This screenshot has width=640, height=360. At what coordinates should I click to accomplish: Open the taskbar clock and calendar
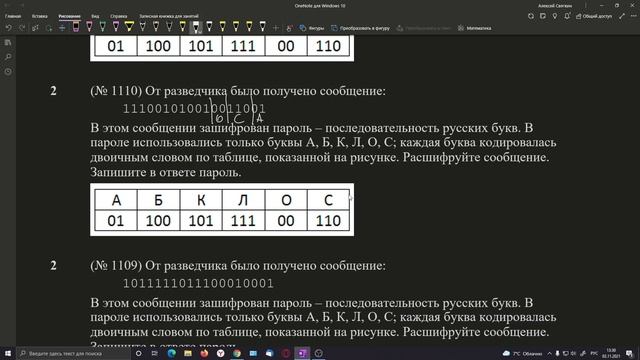tap(611, 353)
